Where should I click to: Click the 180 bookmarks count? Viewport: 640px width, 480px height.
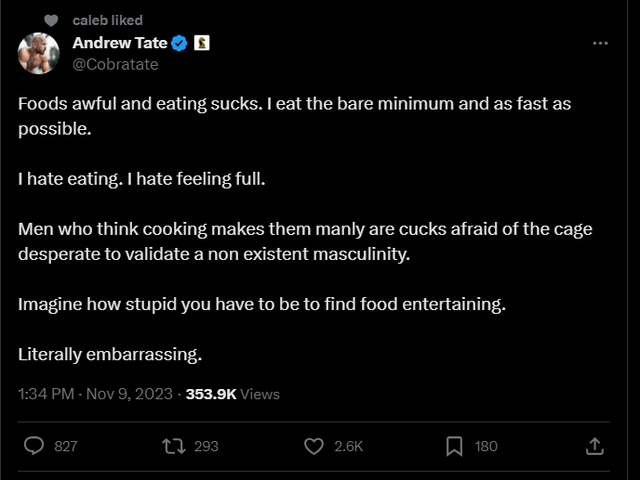[486, 446]
